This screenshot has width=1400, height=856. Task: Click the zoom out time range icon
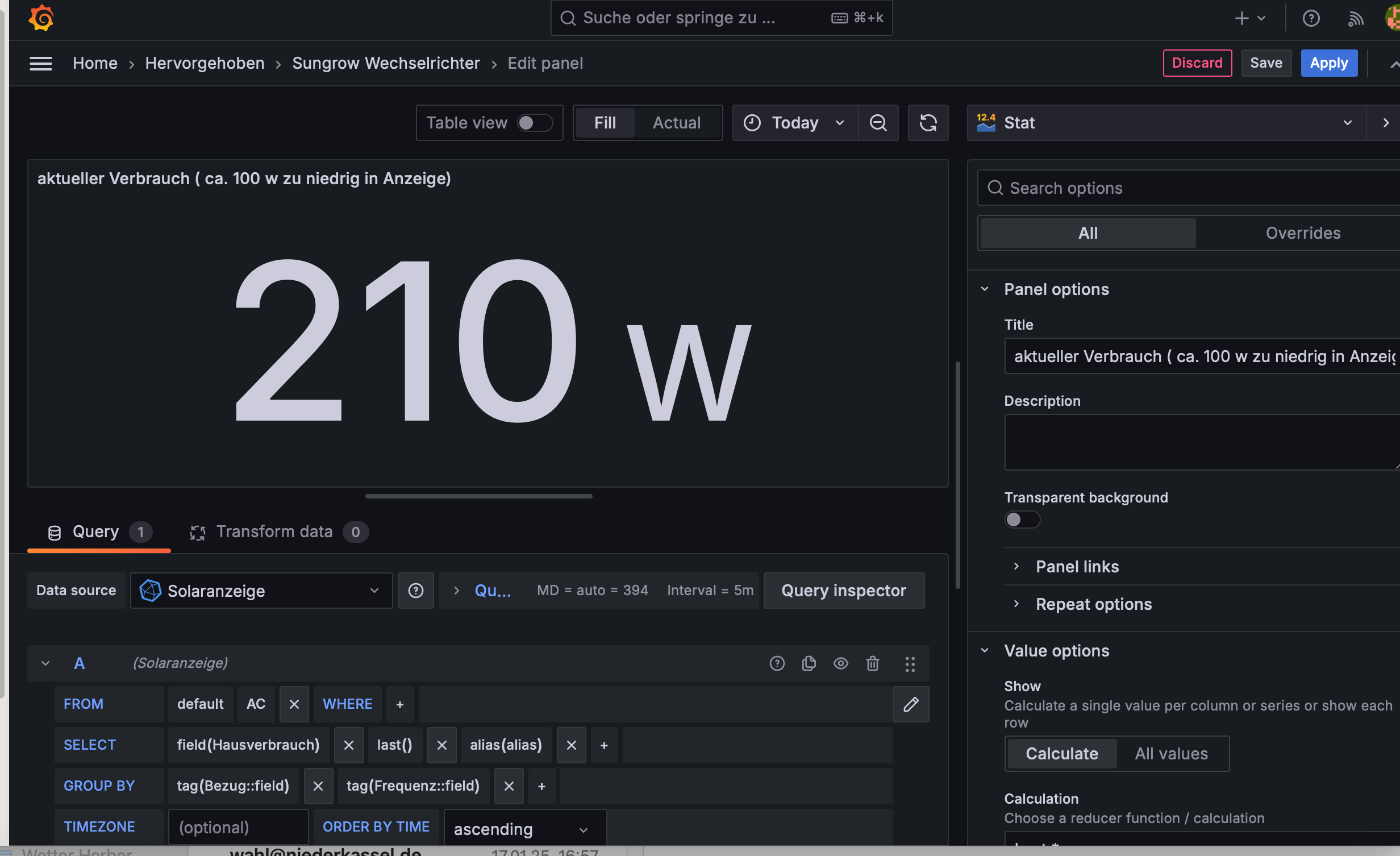click(x=878, y=123)
